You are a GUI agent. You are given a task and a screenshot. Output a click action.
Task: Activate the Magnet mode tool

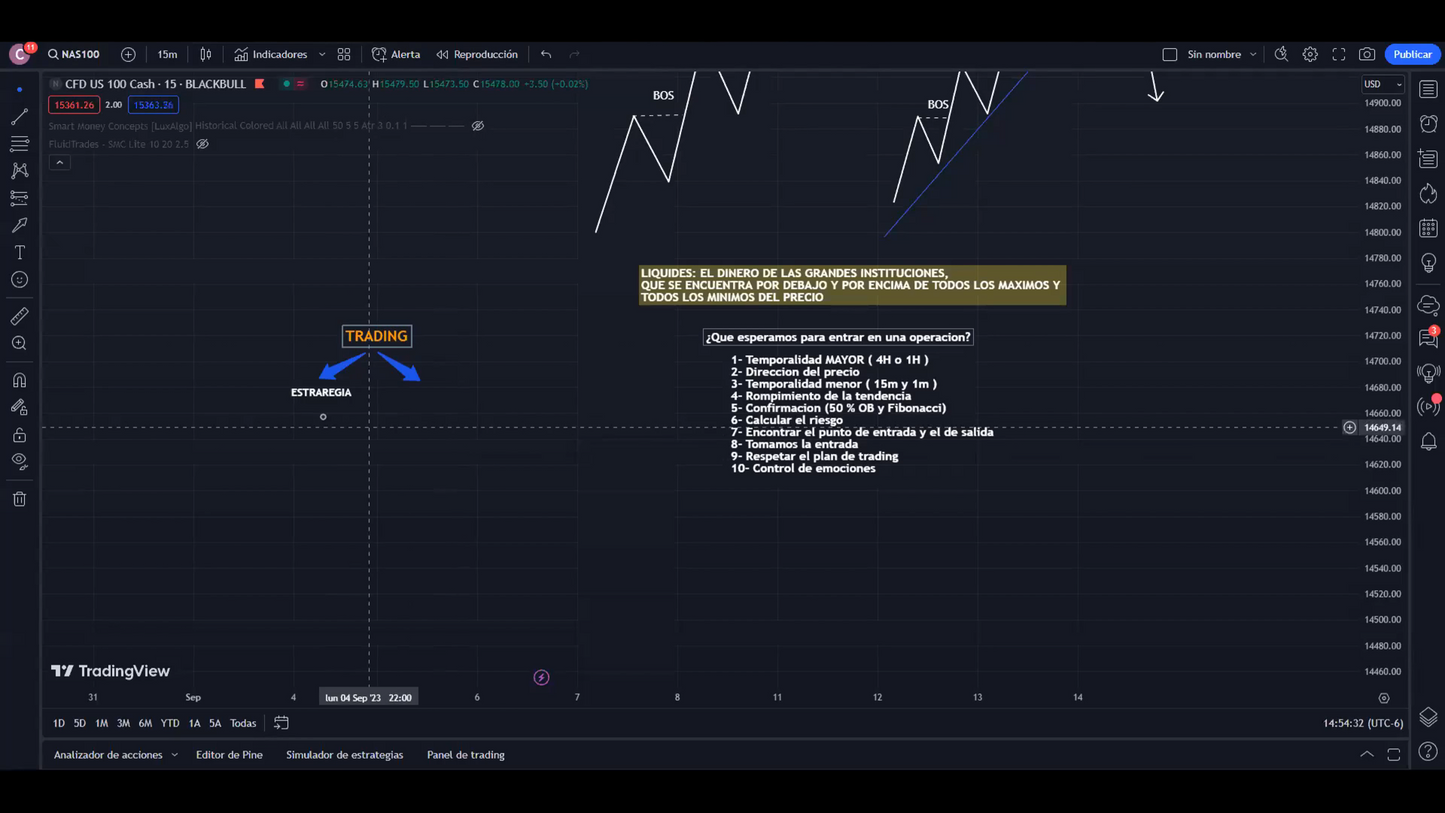(19, 380)
